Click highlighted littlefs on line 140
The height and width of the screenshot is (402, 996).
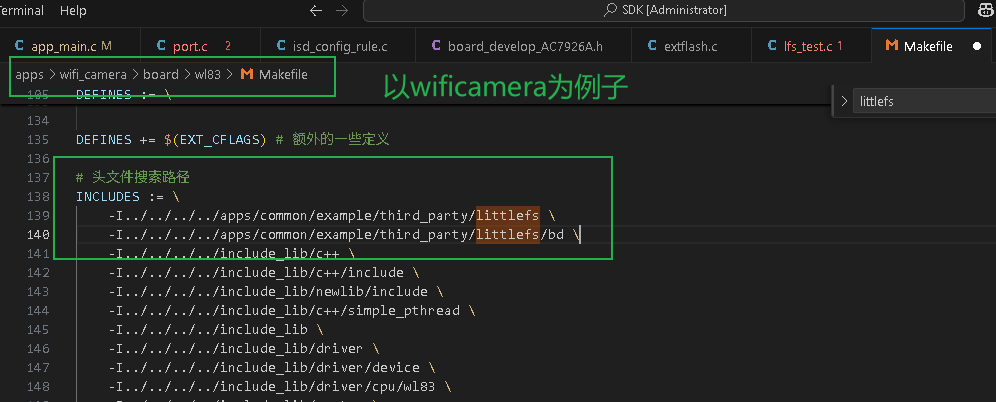pyautogui.click(x=508, y=234)
